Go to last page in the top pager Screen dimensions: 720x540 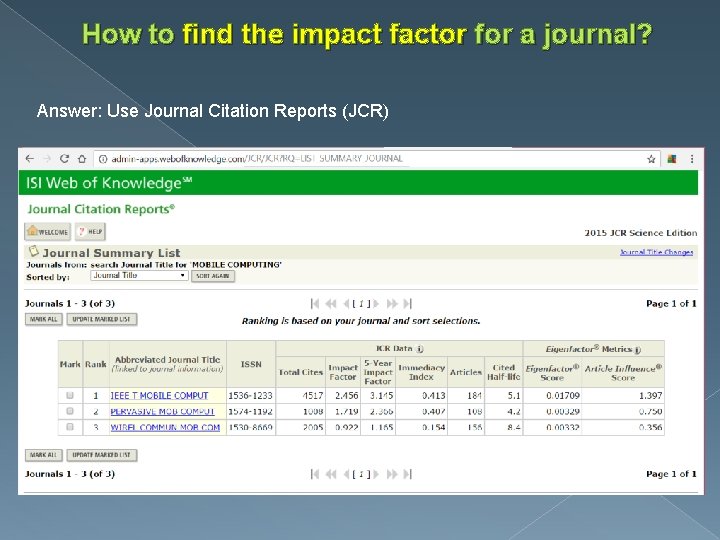pos(408,304)
